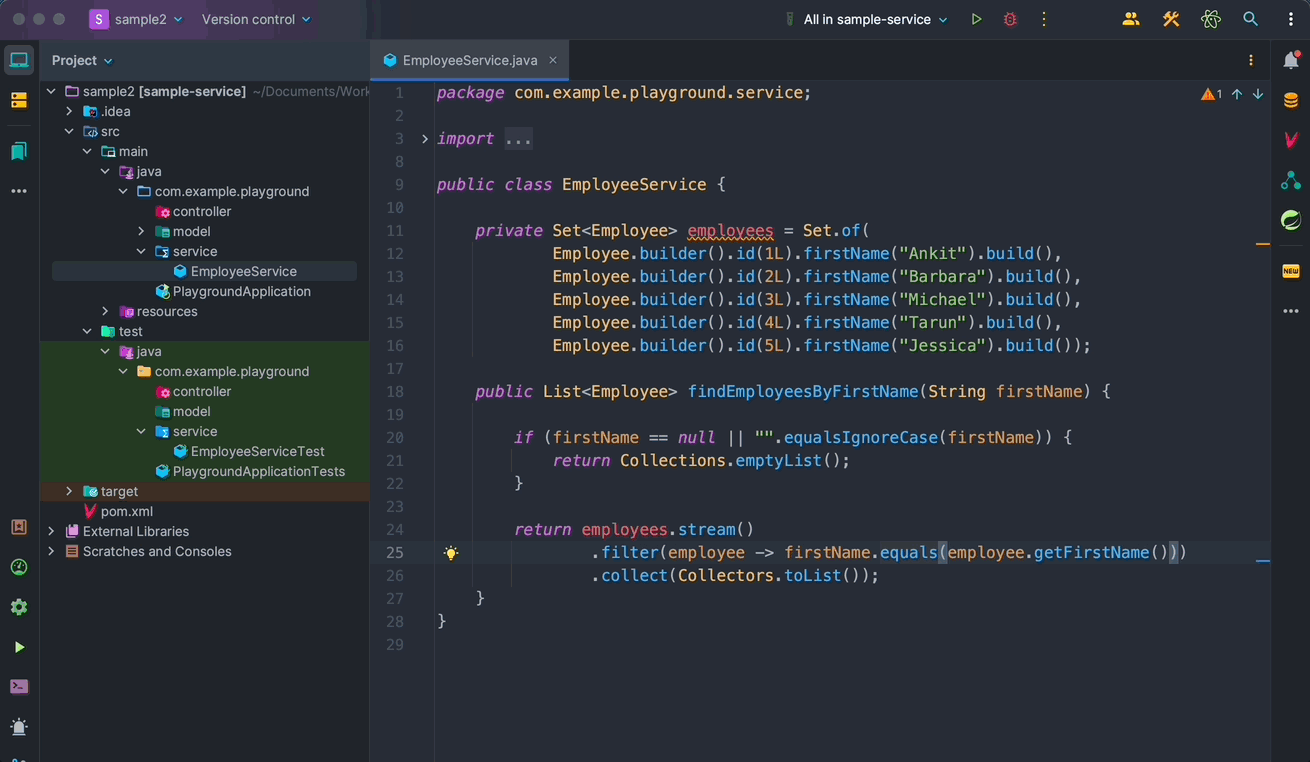Toggle the Project tool window icon
This screenshot has height=762, width=1310.
coord(19,60)
